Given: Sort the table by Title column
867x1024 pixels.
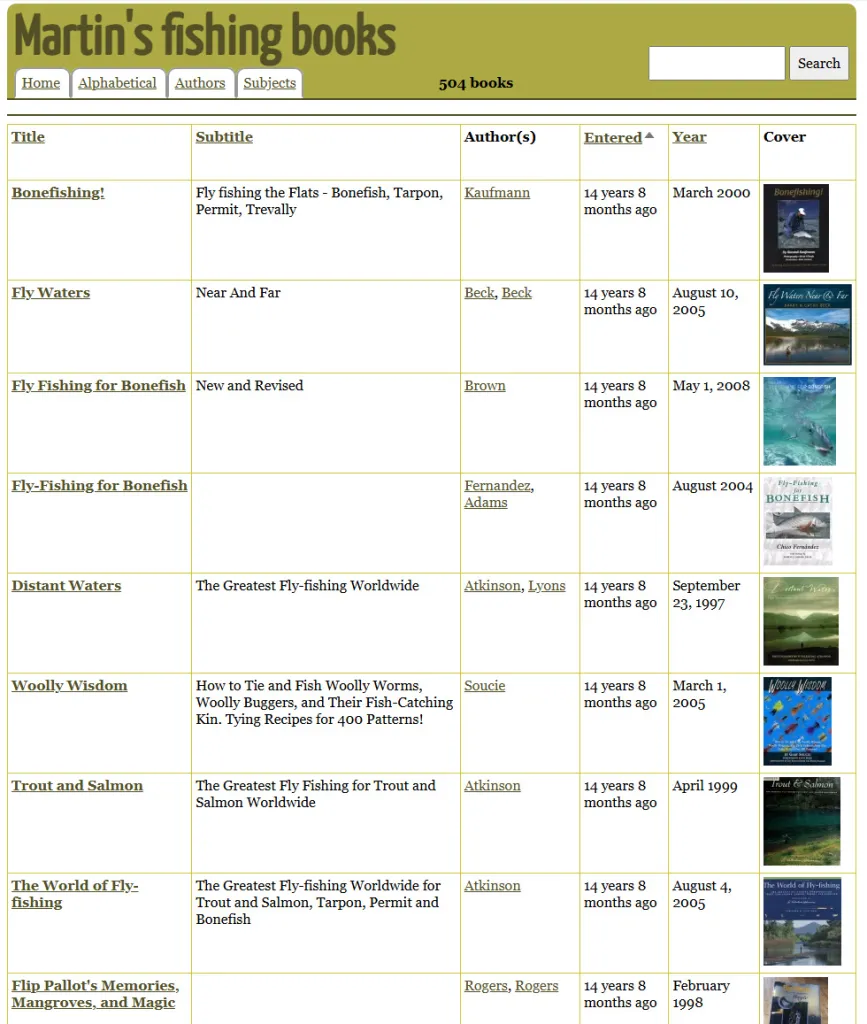Looking at the screenshot, I should coord(28,137).
